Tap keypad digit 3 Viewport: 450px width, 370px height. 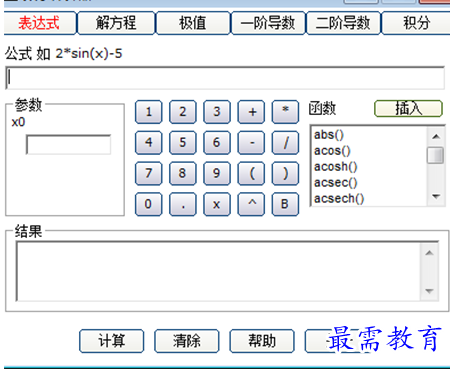217,112
